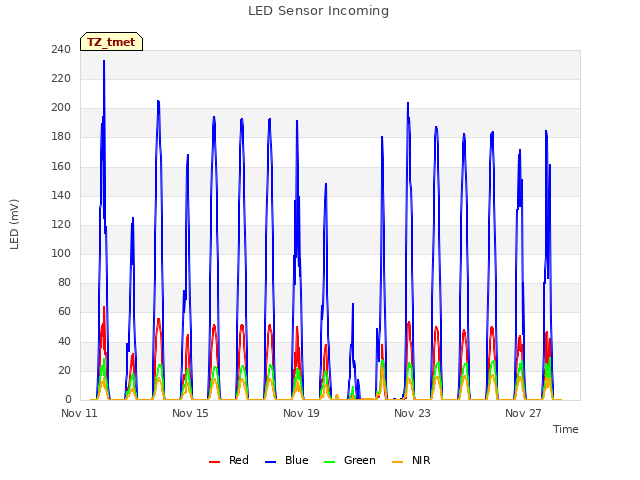This screenshot has height=480, width=640.
Task: Click the TZ_tmet annotation label
Action: (111, 42)
